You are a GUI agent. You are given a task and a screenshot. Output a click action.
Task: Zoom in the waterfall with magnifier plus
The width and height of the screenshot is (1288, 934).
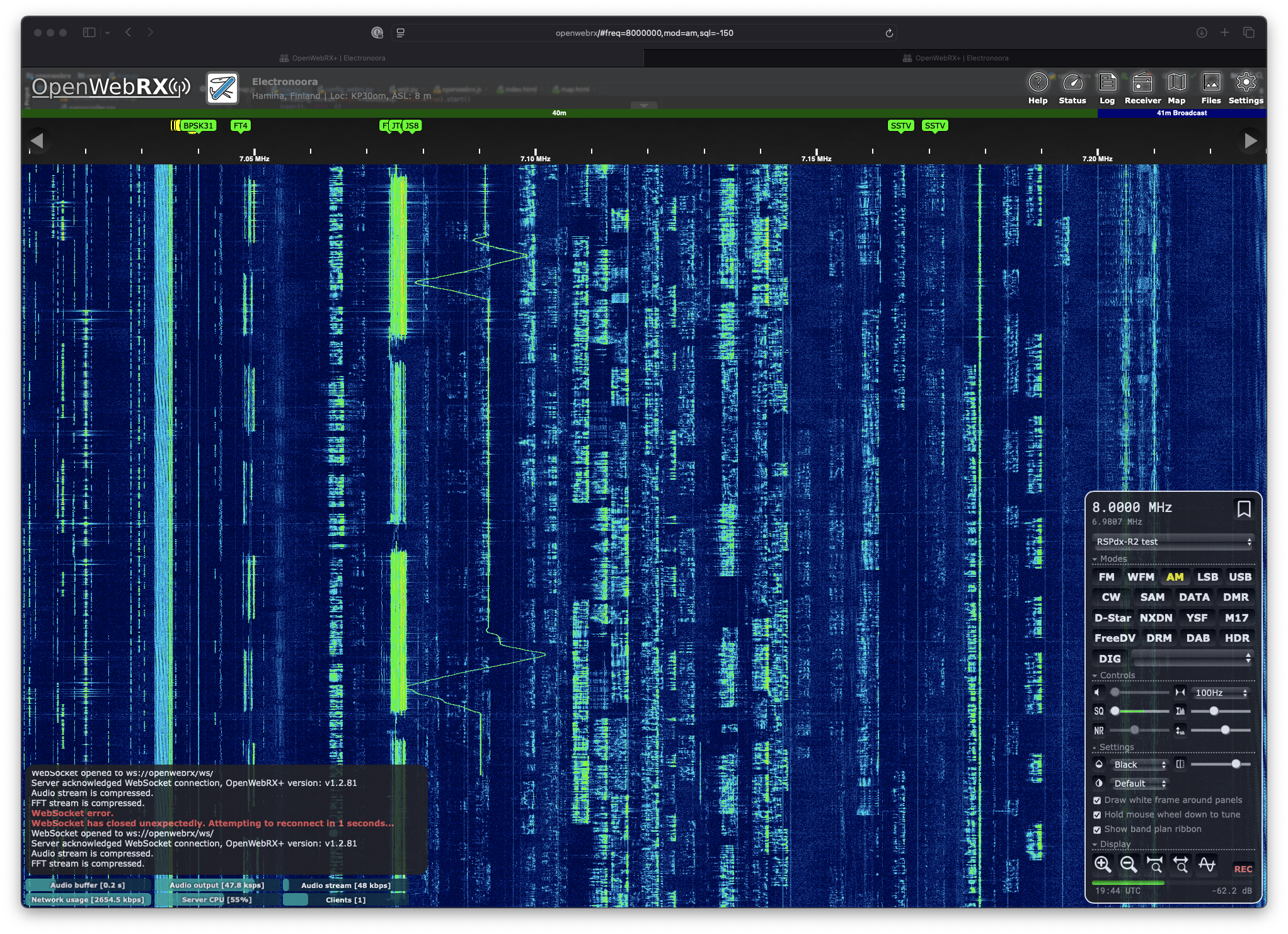[1102, 865]
